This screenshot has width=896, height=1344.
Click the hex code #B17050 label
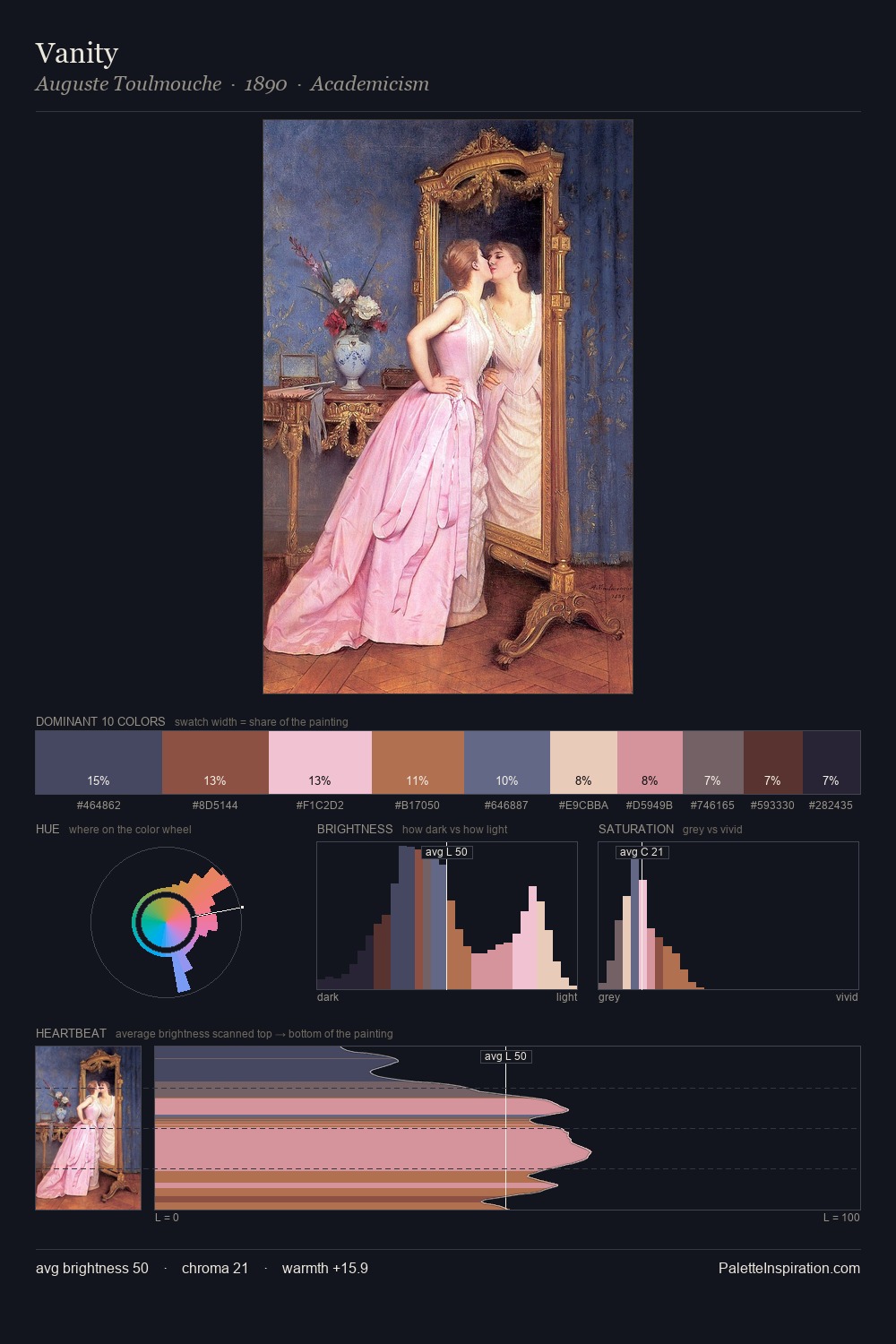coord(418,806)
